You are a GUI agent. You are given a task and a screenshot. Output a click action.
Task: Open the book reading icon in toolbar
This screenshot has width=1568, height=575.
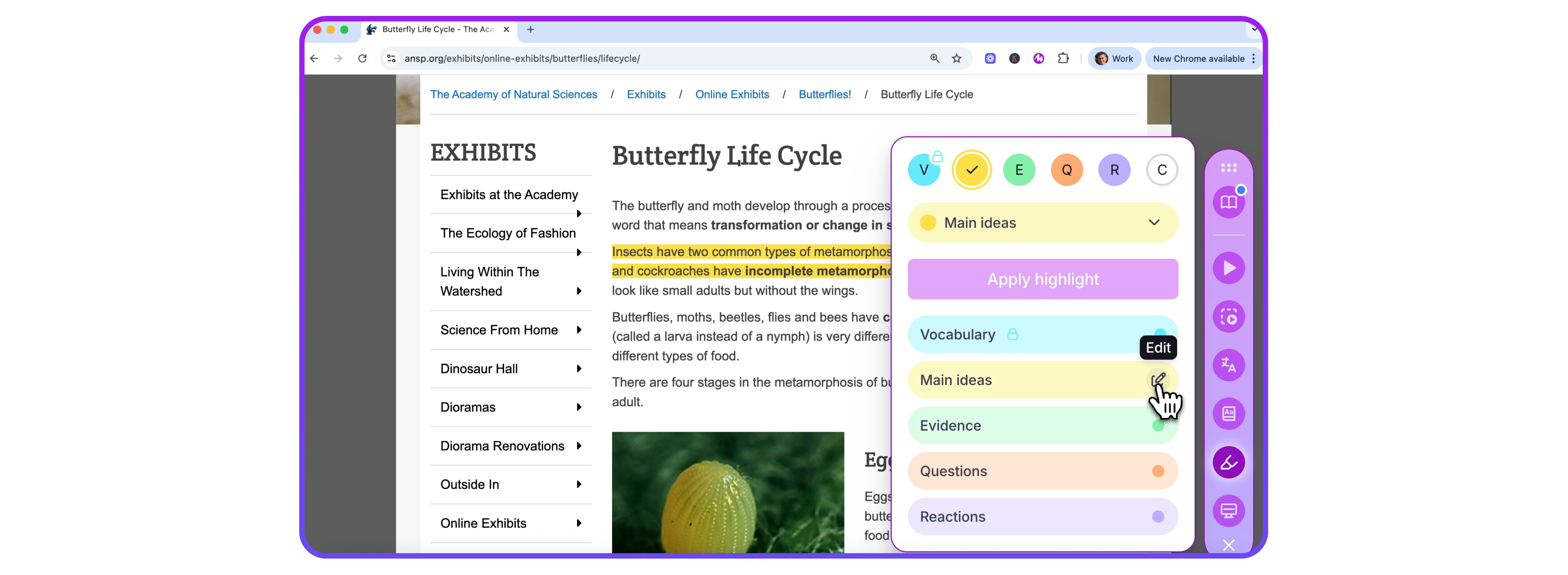(x=1228, y=202)
